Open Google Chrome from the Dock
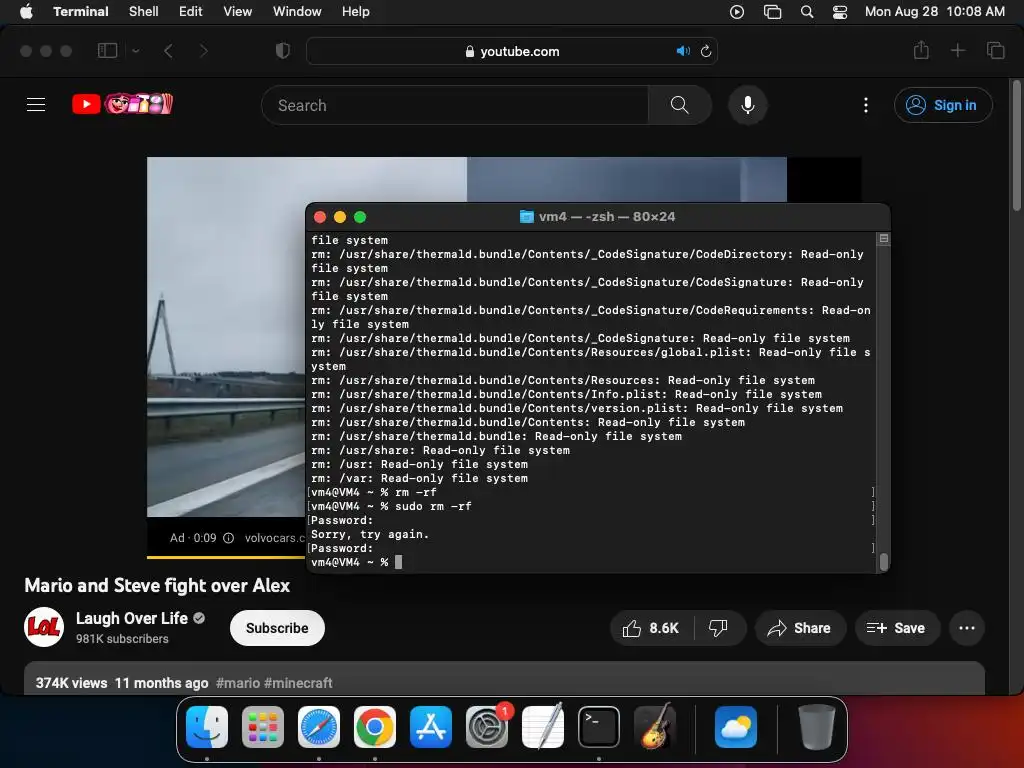 click(x=375, y=727)
